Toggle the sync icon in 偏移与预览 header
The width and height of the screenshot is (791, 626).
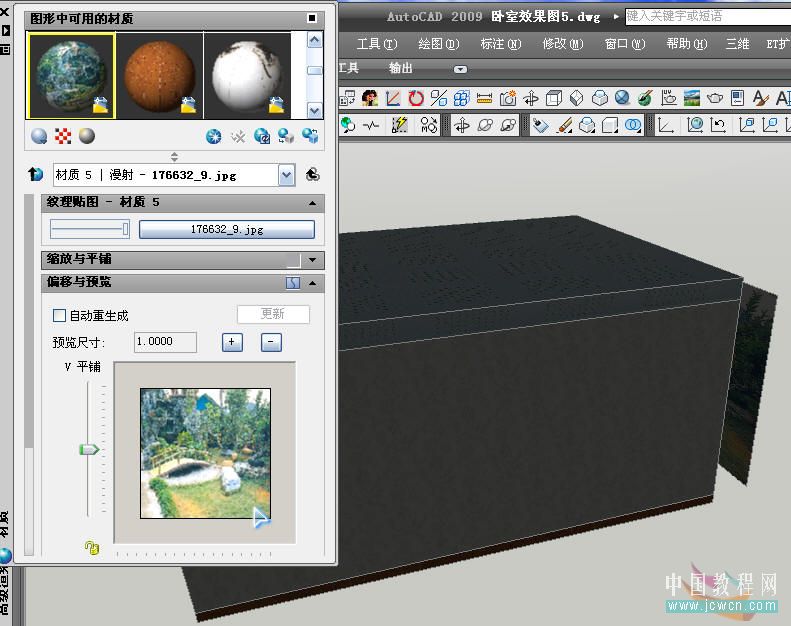click(x=293, y=283)
